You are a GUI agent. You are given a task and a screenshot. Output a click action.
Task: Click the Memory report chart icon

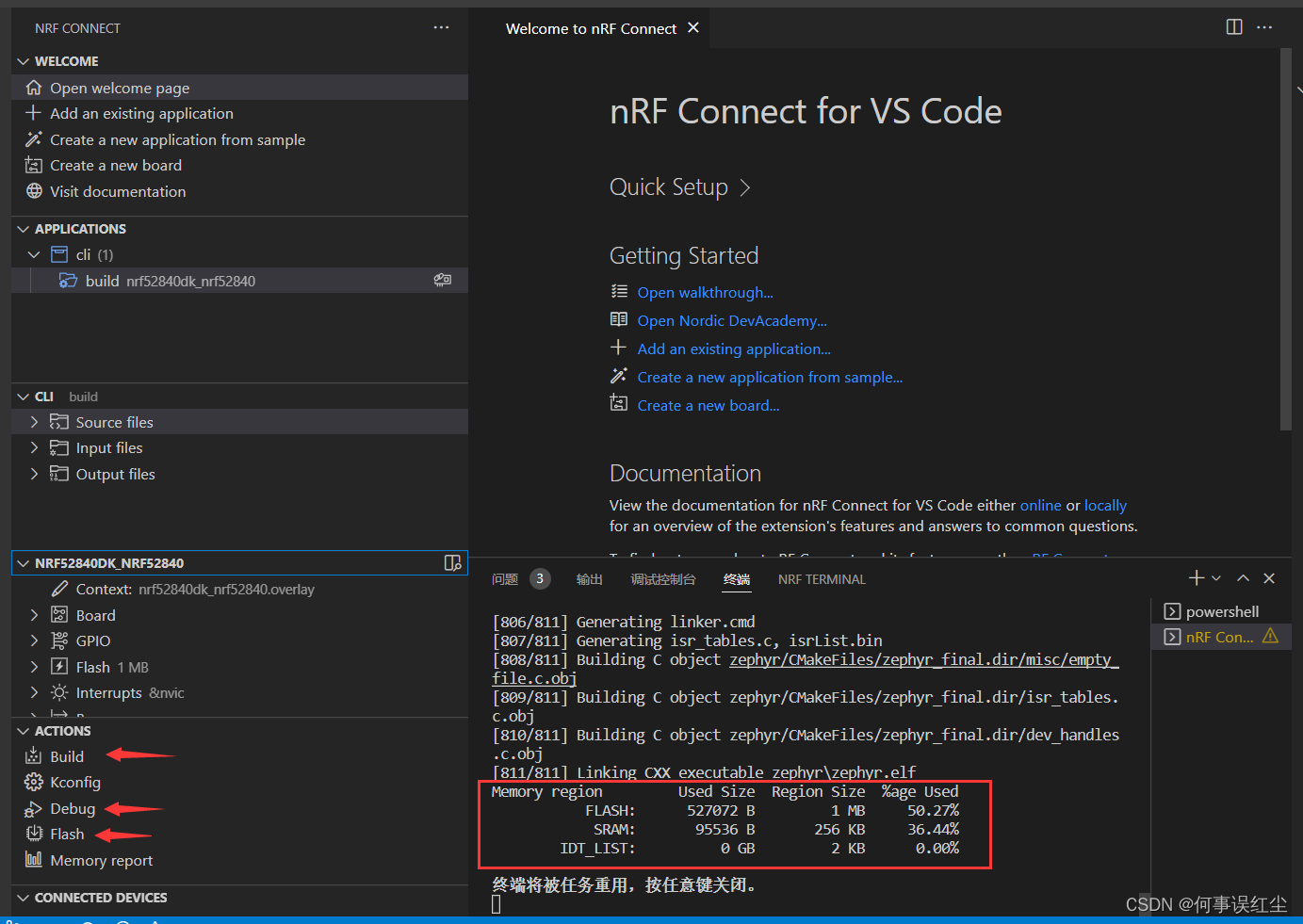[34, 859]
